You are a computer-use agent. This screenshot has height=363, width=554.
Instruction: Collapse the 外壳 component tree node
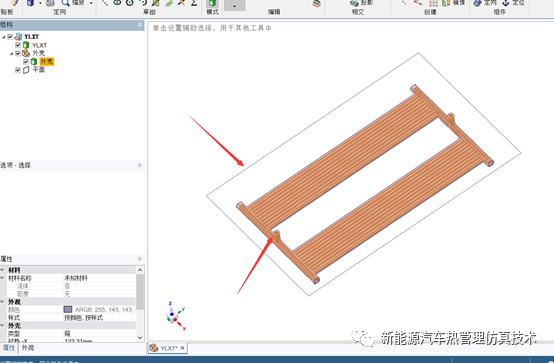point(11,53)
